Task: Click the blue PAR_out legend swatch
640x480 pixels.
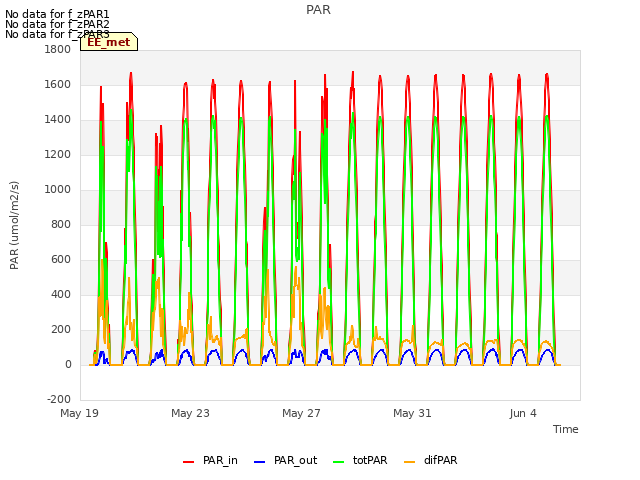Action: pos(260,462)
